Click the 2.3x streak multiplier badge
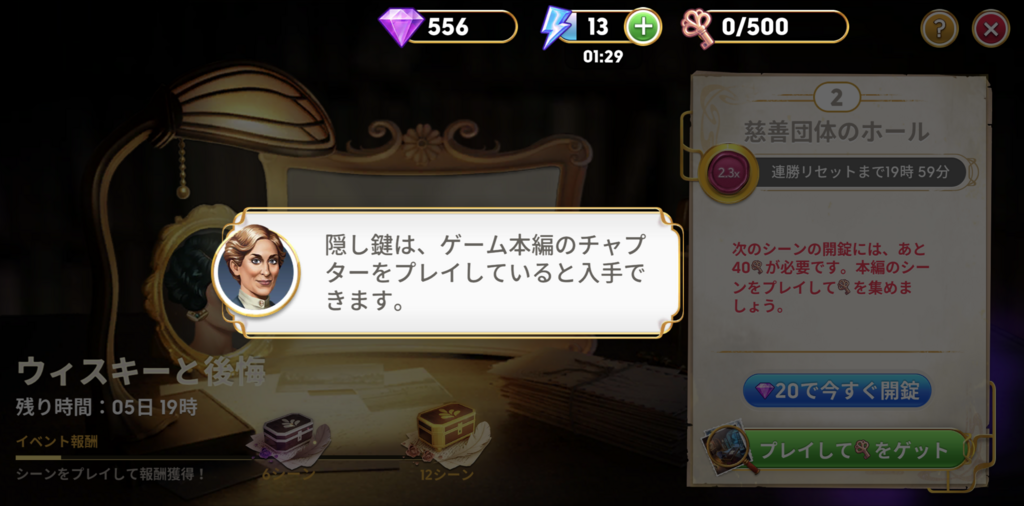 click(x=728, y=173)
